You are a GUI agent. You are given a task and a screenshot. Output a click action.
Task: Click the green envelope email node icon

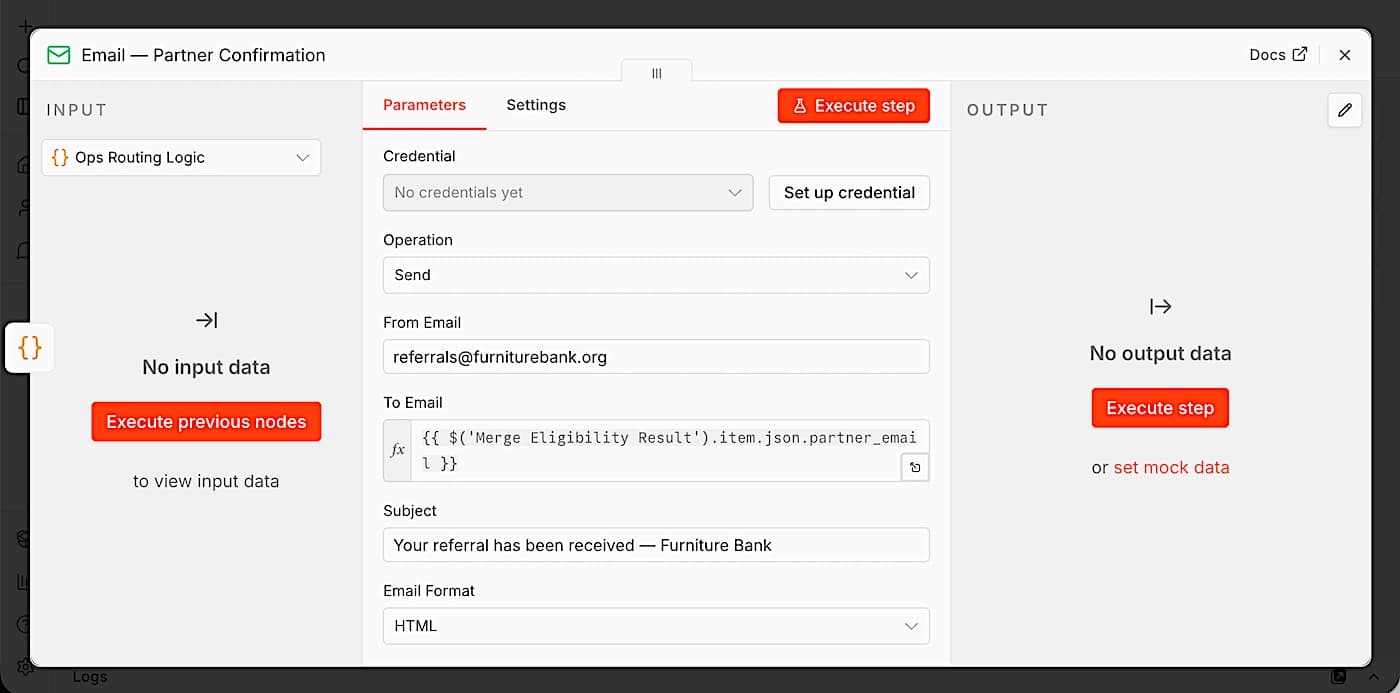click(59, 55)
